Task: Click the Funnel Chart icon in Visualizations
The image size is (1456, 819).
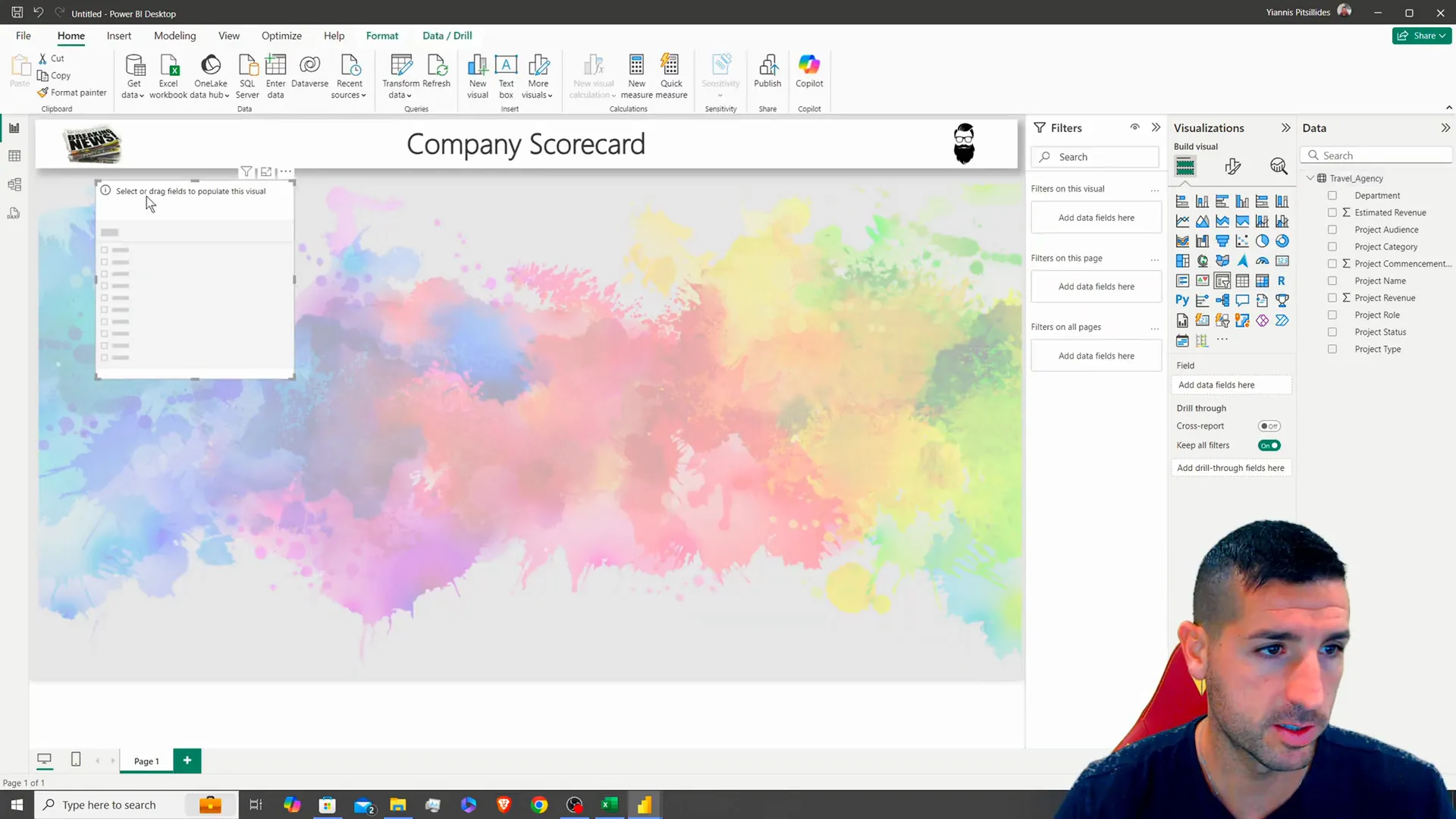Action: point(1222,241)
